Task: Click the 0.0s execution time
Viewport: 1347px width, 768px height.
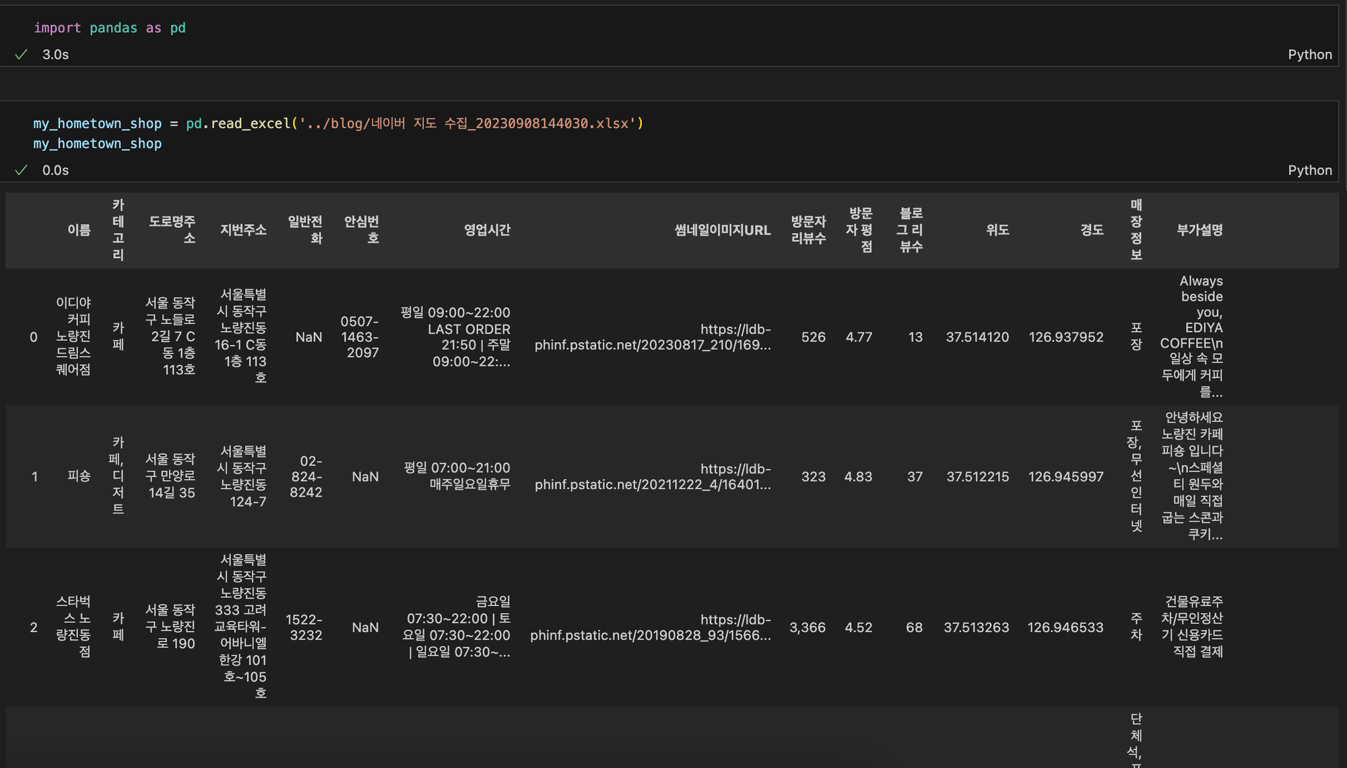Action: (x=56, y=171)
